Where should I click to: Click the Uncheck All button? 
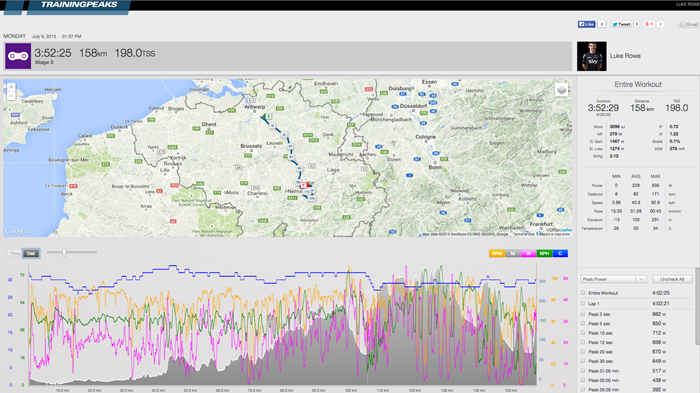click(x=672, y=279)
